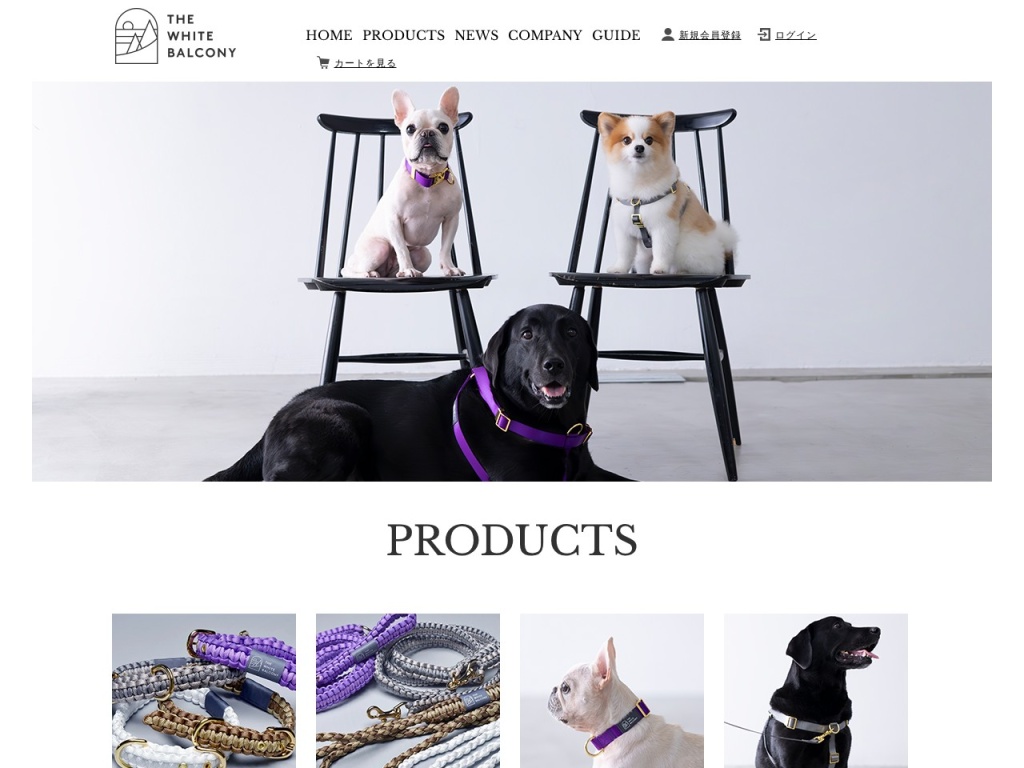
Task: Click THE WHITE BALCONY logo text
Action: [x=201, y=36]
